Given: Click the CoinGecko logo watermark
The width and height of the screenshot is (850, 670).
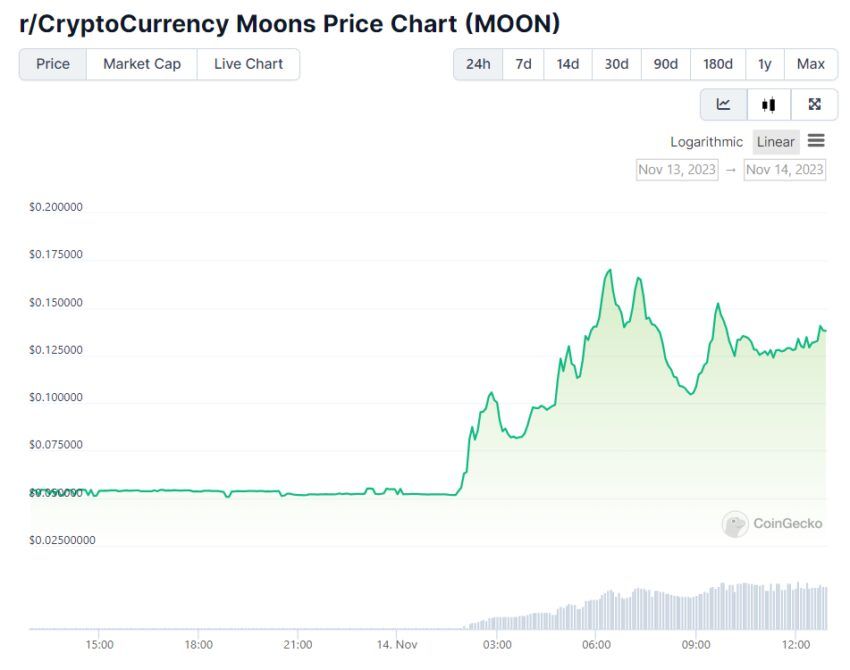Looking at the screenshot, I should (x=772, y=524).
